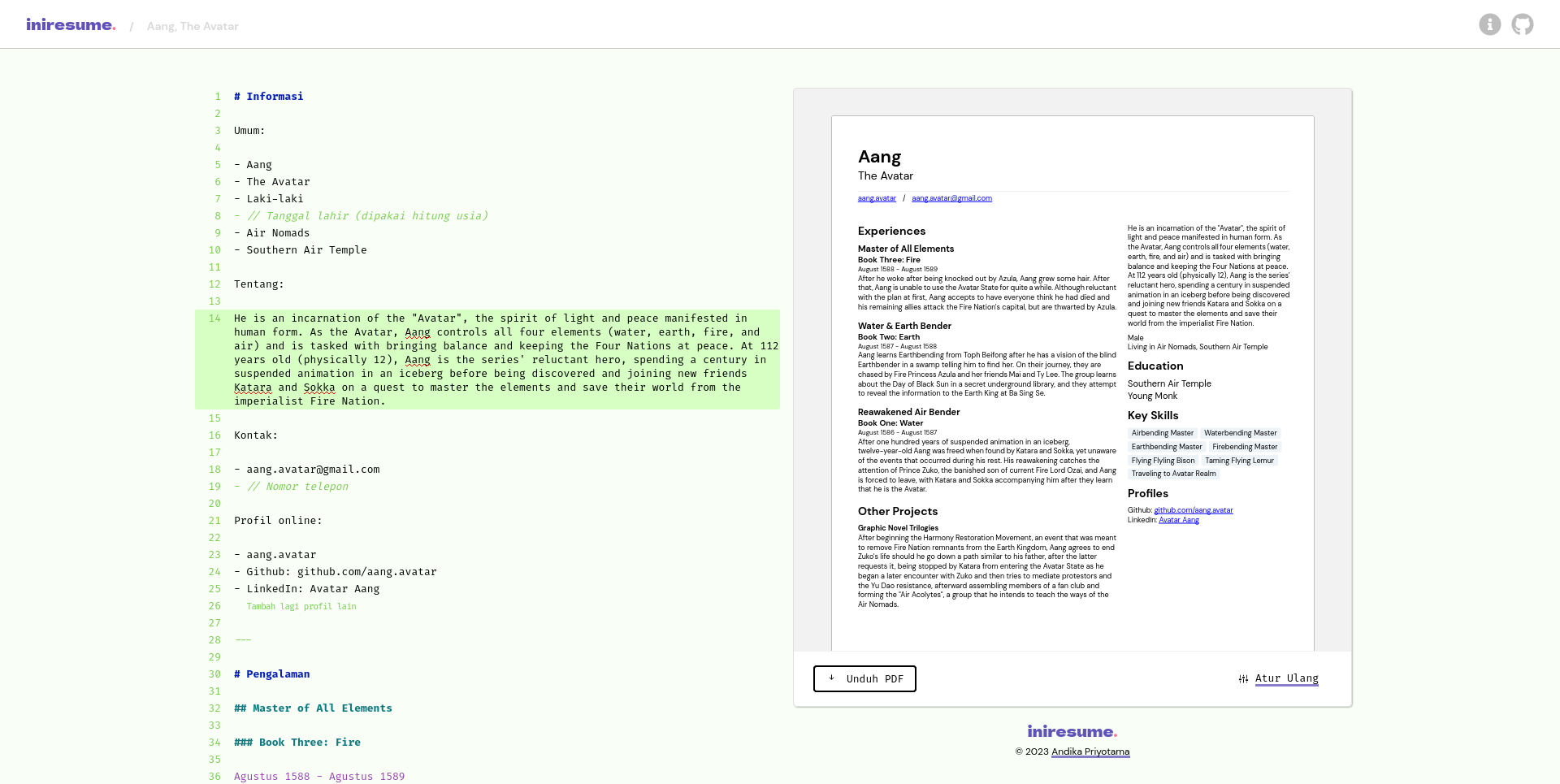The height and width of the screenshot is (784, 1560).
Task: Click the 'LinkedIn: Avatar Aang' editor line
Action: click(306, 589)
